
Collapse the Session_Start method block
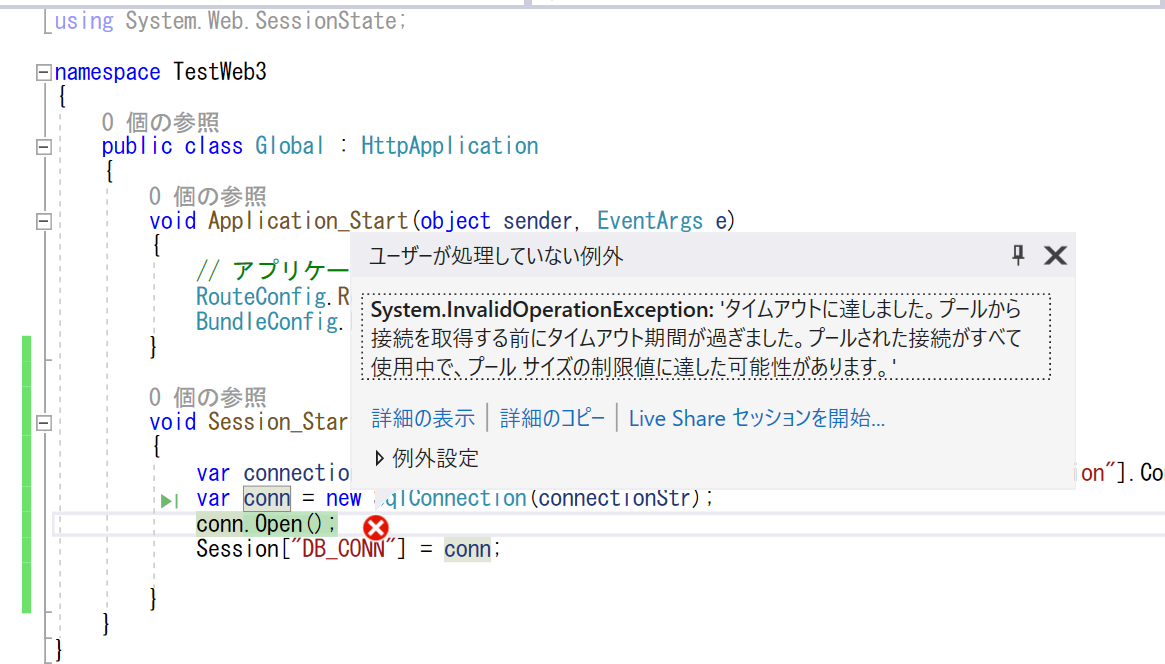pyautogui.click(x=44, y=423)
